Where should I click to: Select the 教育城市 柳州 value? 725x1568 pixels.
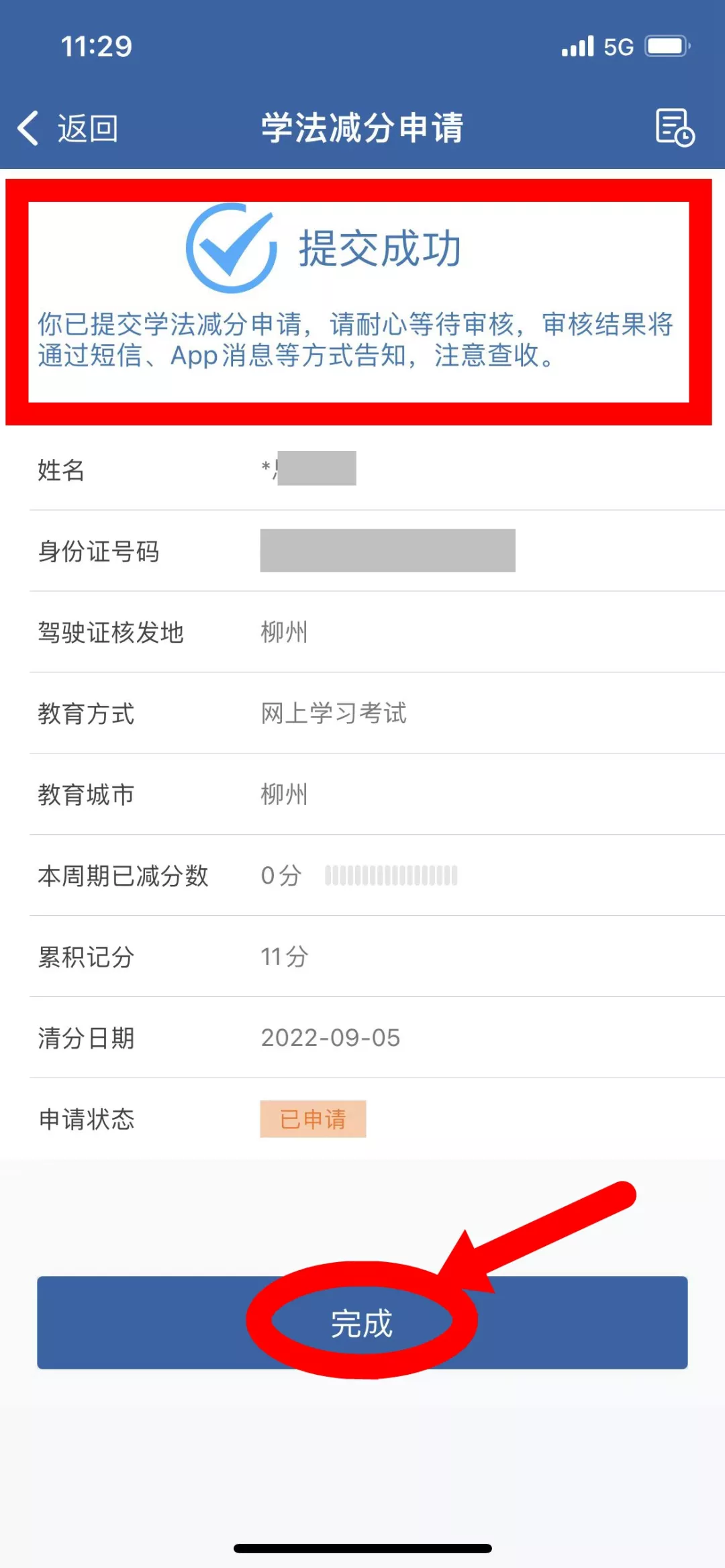284,794
